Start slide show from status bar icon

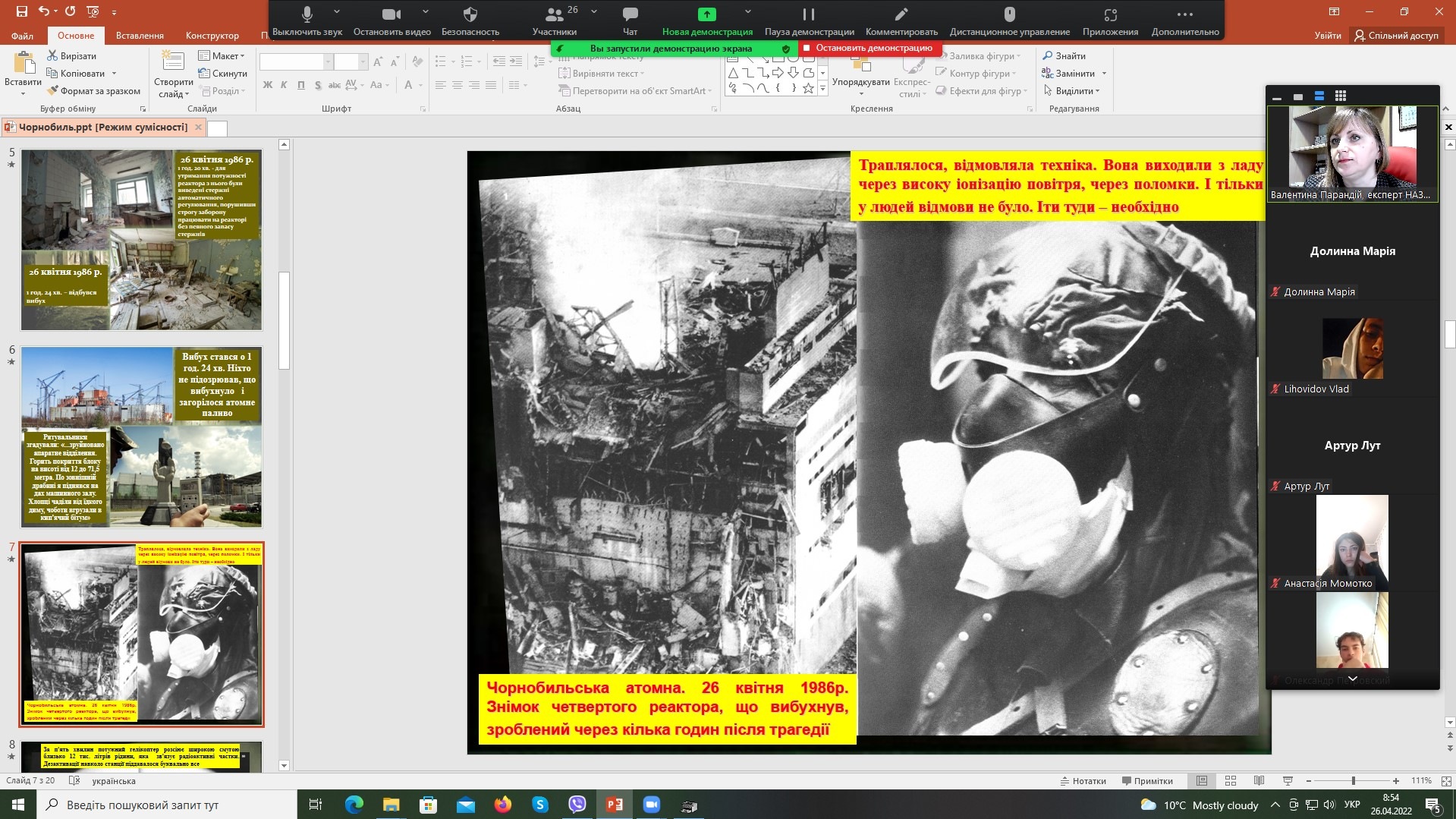pos(1288,781)
